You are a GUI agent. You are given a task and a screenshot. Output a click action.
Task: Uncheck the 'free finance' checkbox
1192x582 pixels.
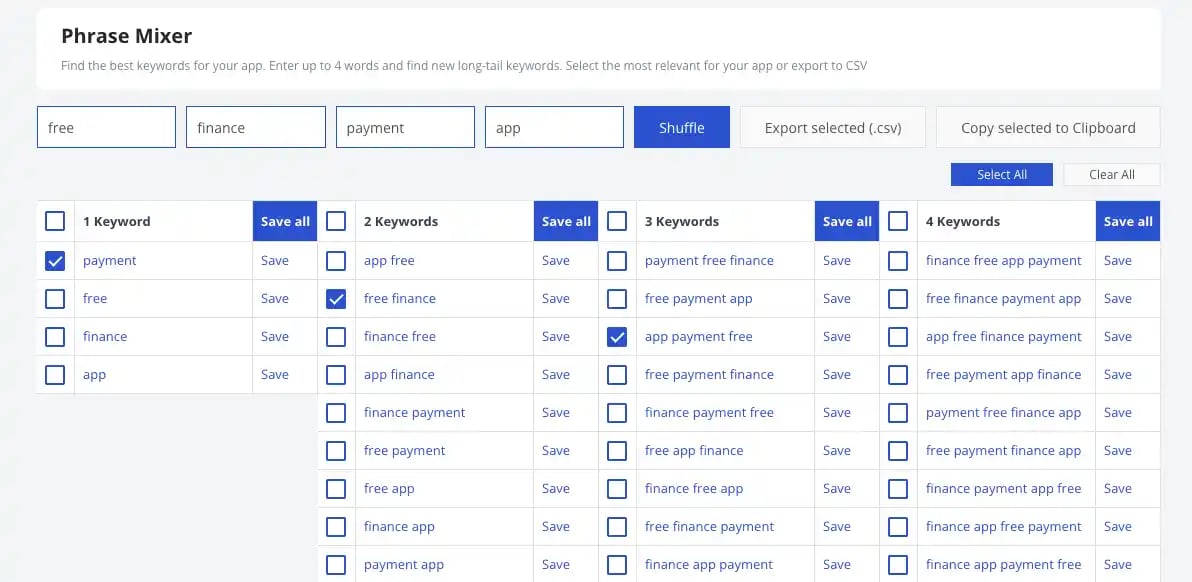tap(336, 299)
